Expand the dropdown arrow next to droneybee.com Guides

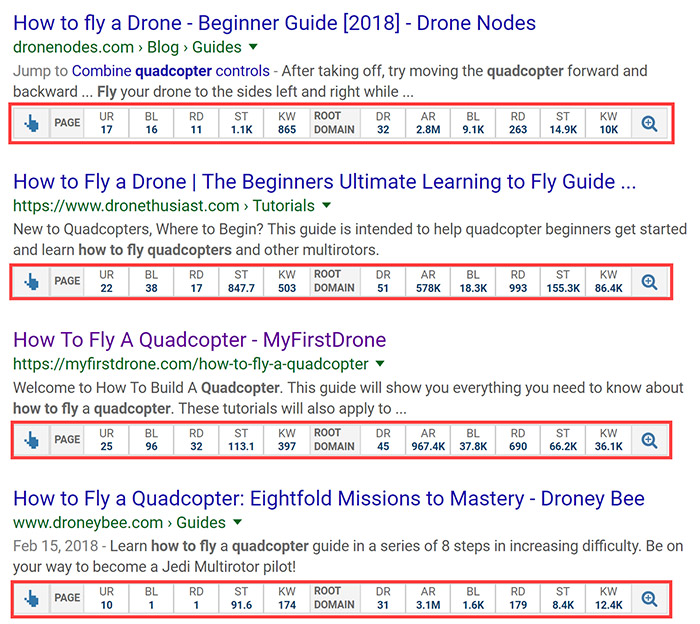coord(238,522)
